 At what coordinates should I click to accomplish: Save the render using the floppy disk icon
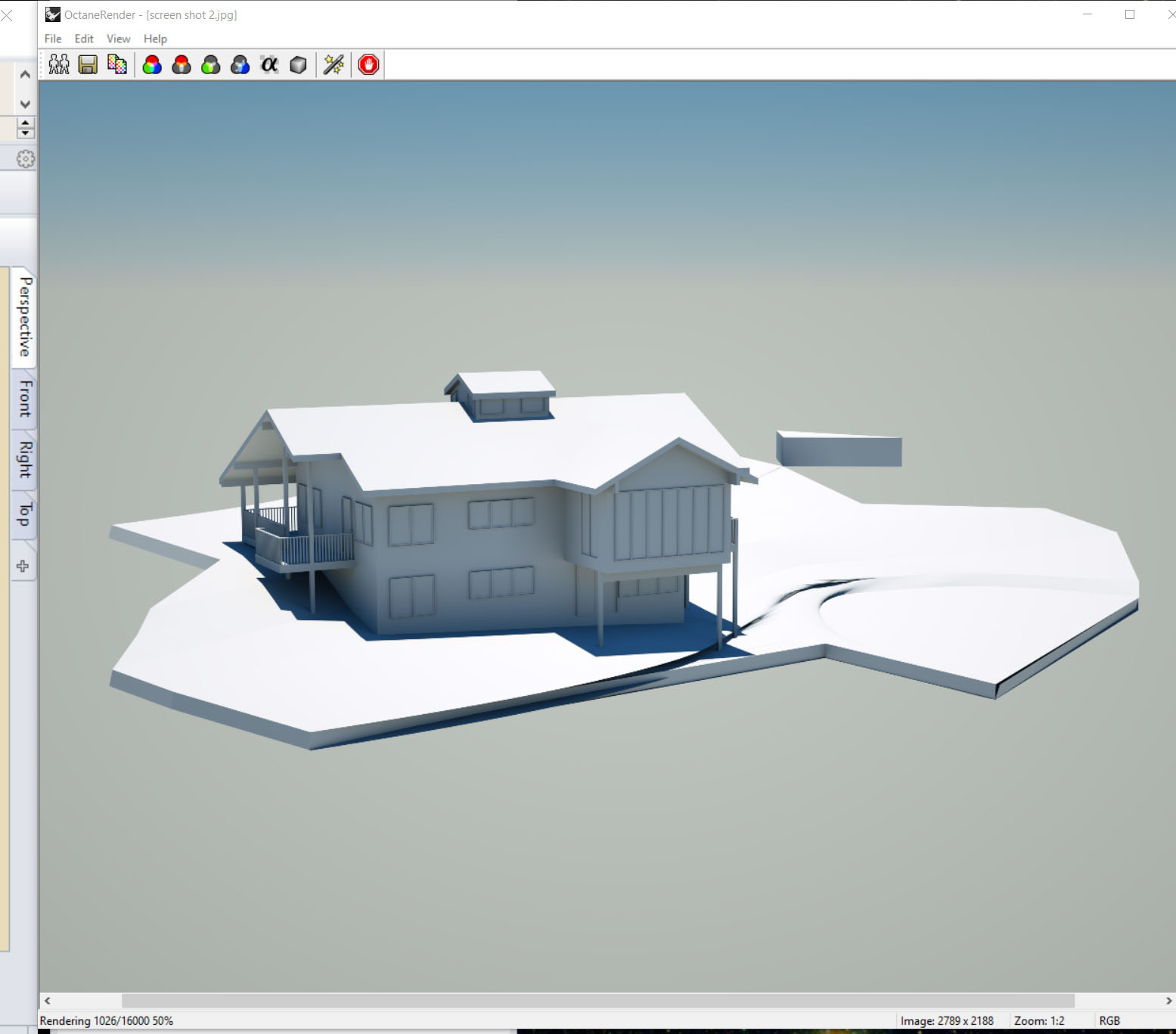[88, 65]
